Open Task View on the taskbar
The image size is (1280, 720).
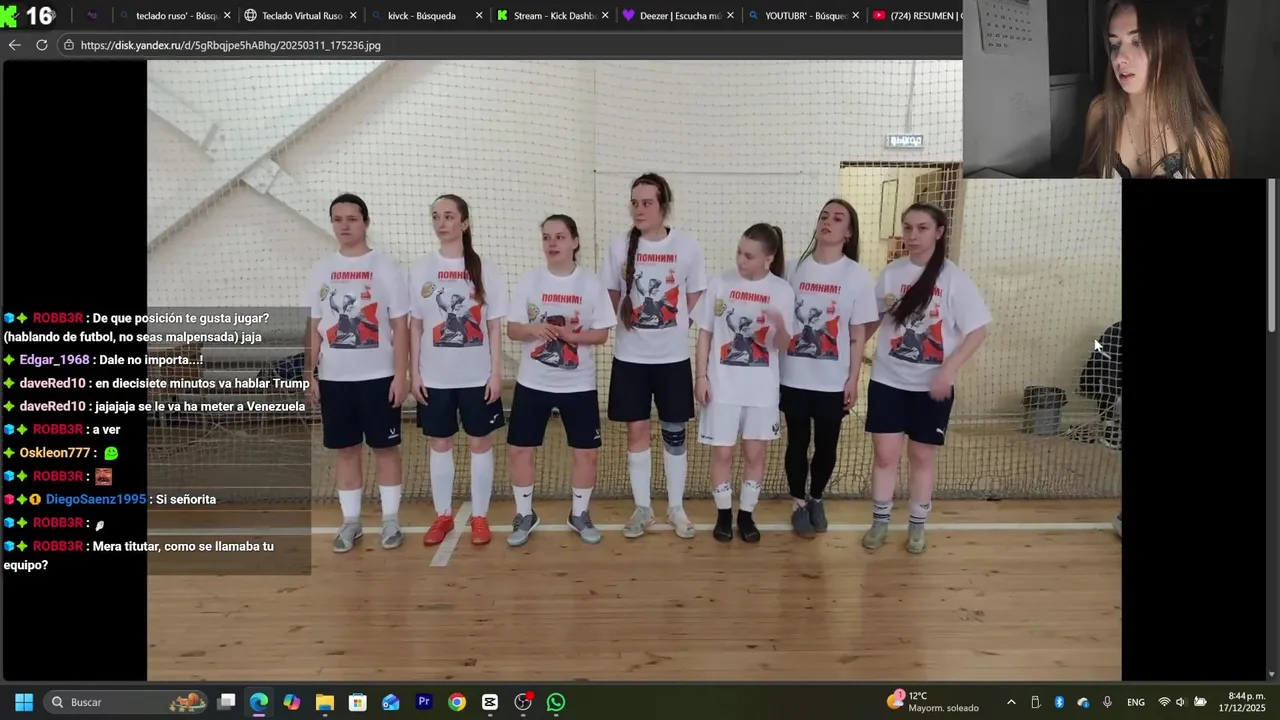[x=226, y=702]
